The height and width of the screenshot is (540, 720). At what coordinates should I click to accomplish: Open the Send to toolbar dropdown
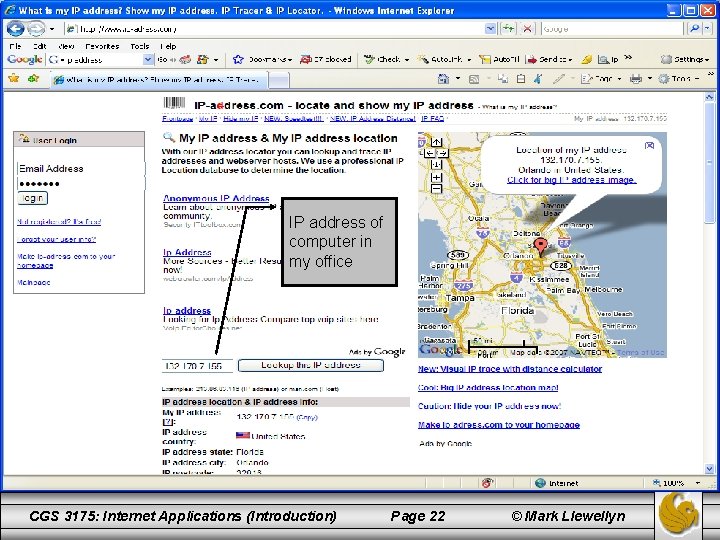(x=550, y=59)
